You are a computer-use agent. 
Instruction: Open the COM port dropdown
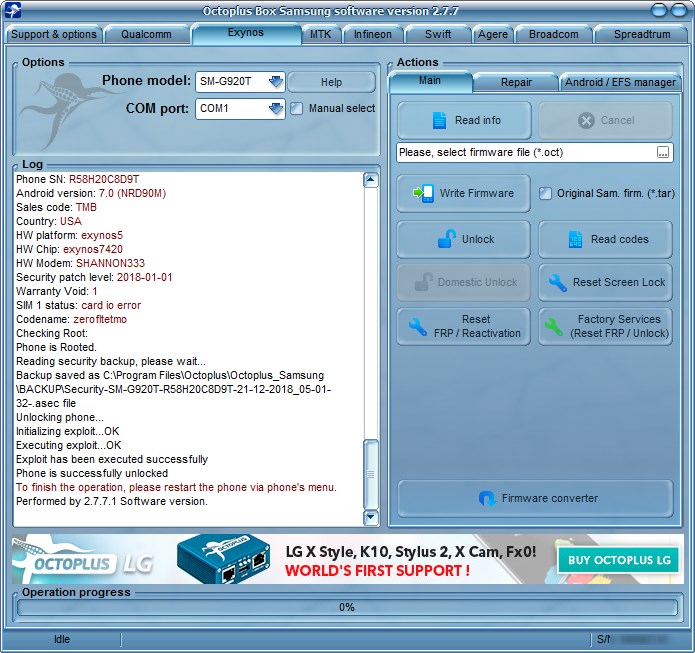tap(276, 108)
